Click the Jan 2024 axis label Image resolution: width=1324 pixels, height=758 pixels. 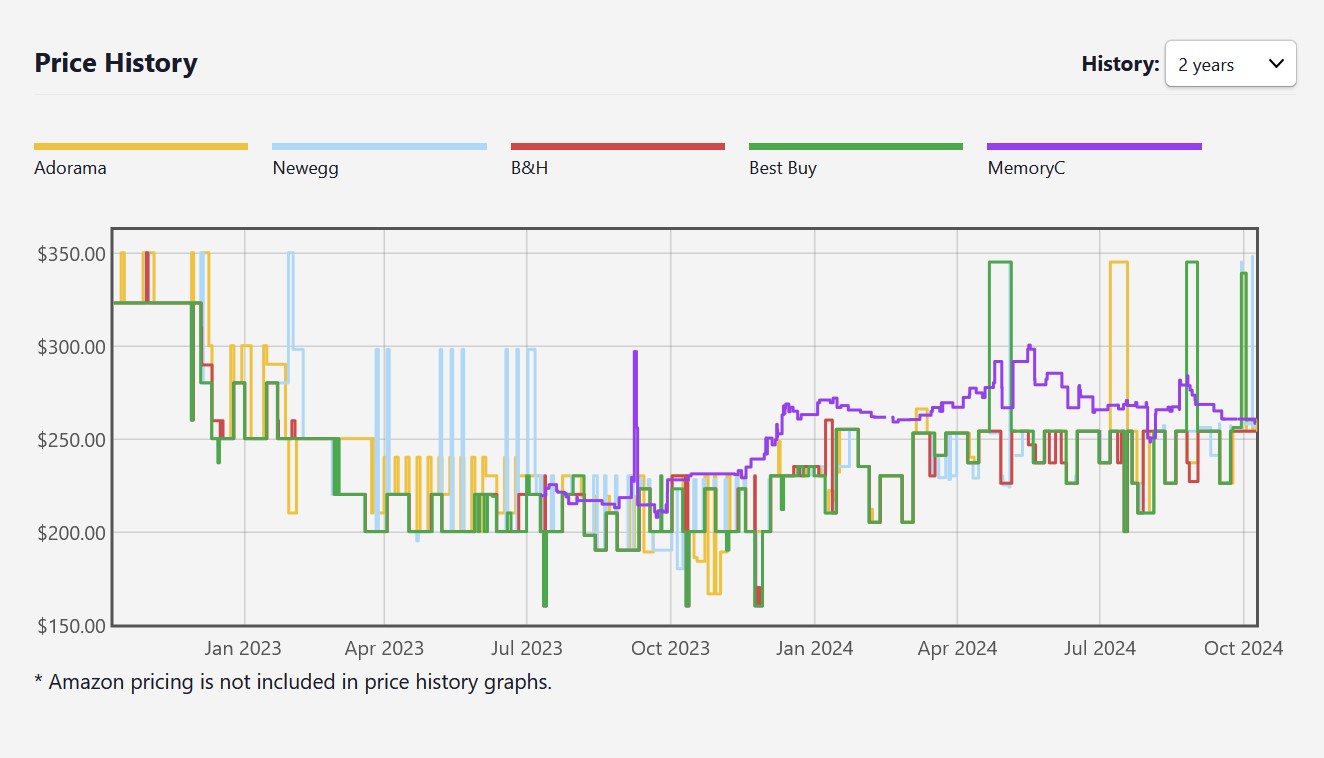click(x=814, y=648)
